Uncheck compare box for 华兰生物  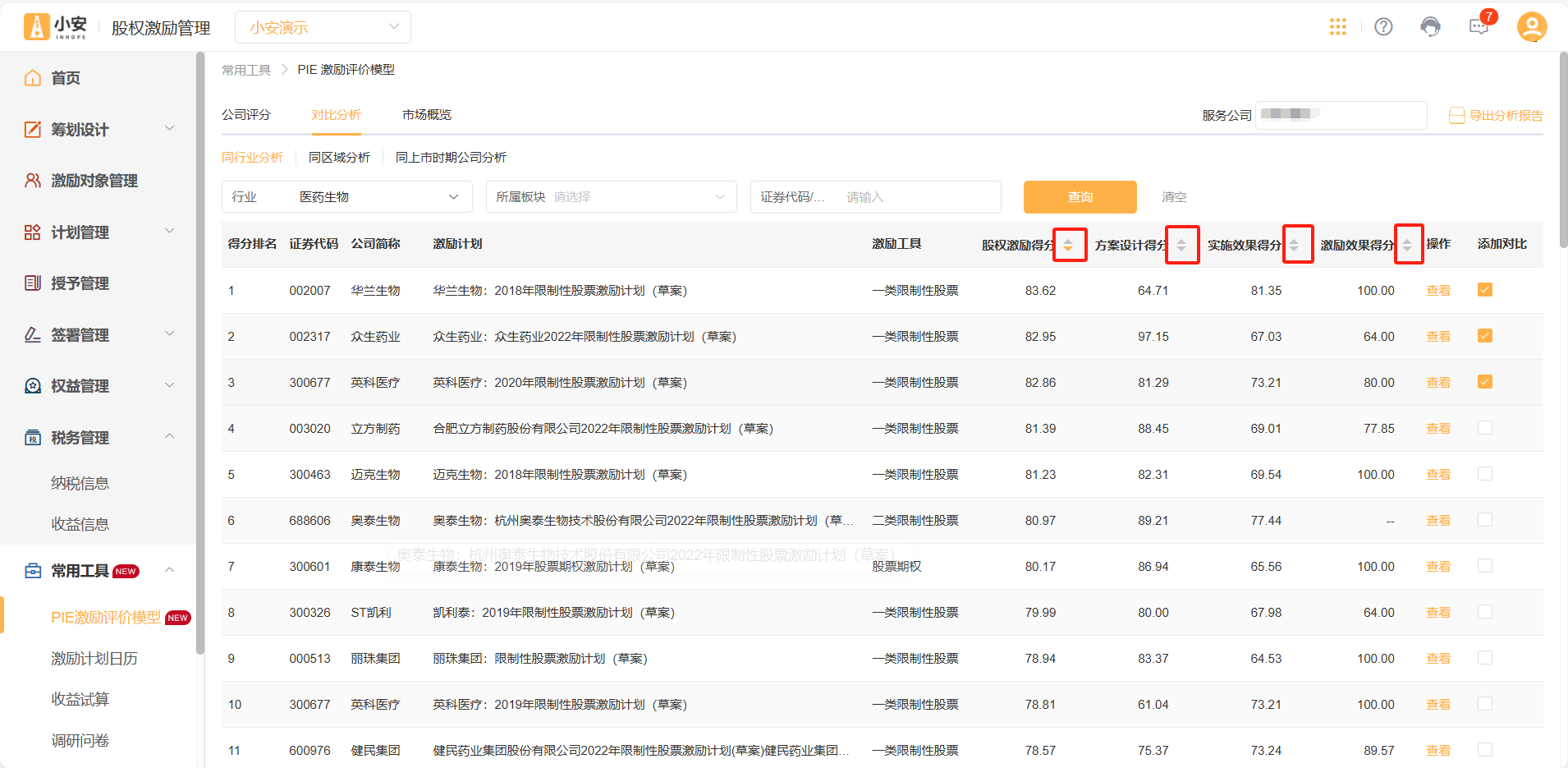pyautogui.click(x=1485, y=290)
